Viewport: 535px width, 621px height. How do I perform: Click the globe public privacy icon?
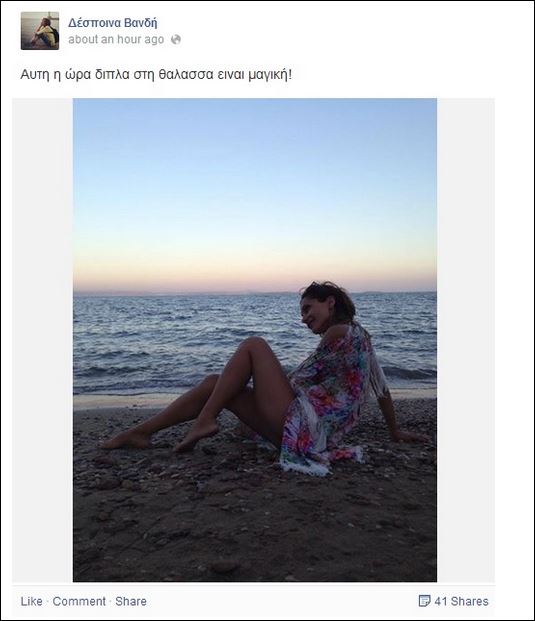176,40
